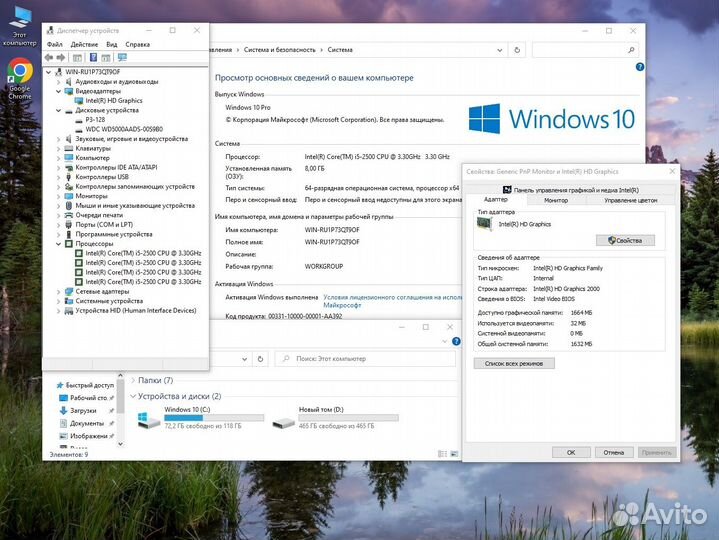
Task: Click the Контроллеры USB plug icon
Action: [69, 177]
